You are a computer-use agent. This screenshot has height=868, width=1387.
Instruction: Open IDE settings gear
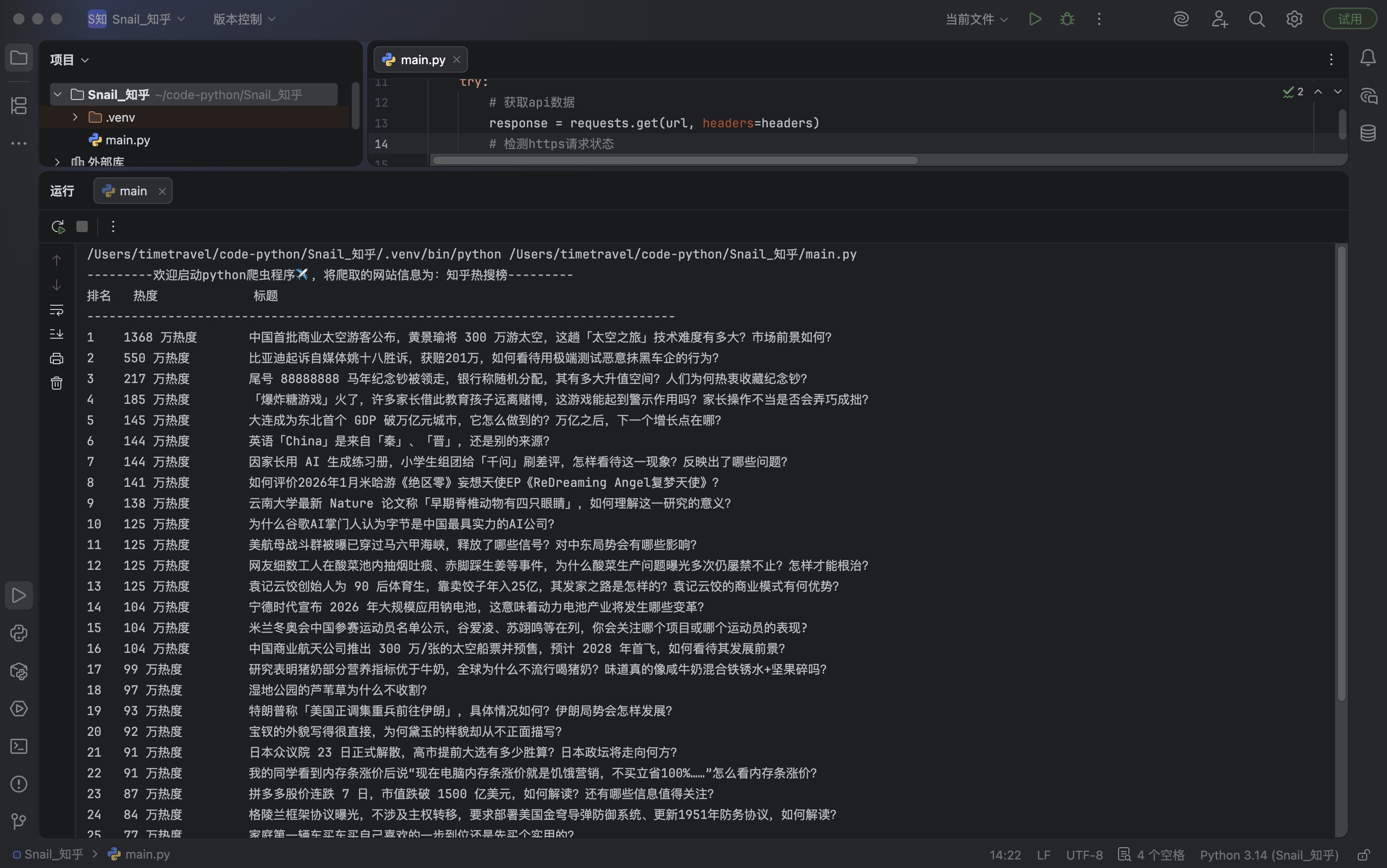(1294, 19)
